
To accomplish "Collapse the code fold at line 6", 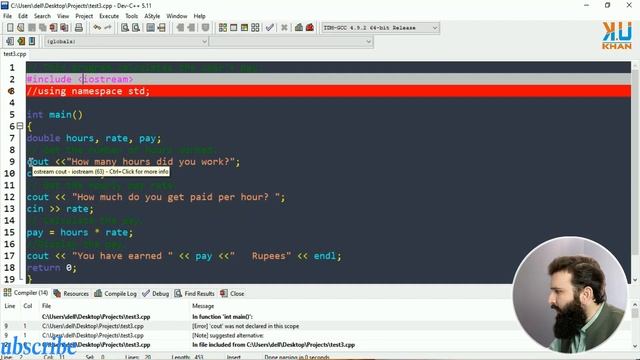I will coord(20,126).
